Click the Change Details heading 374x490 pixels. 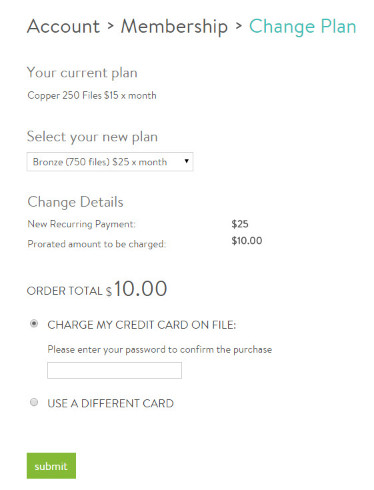(x=75, y=202)
